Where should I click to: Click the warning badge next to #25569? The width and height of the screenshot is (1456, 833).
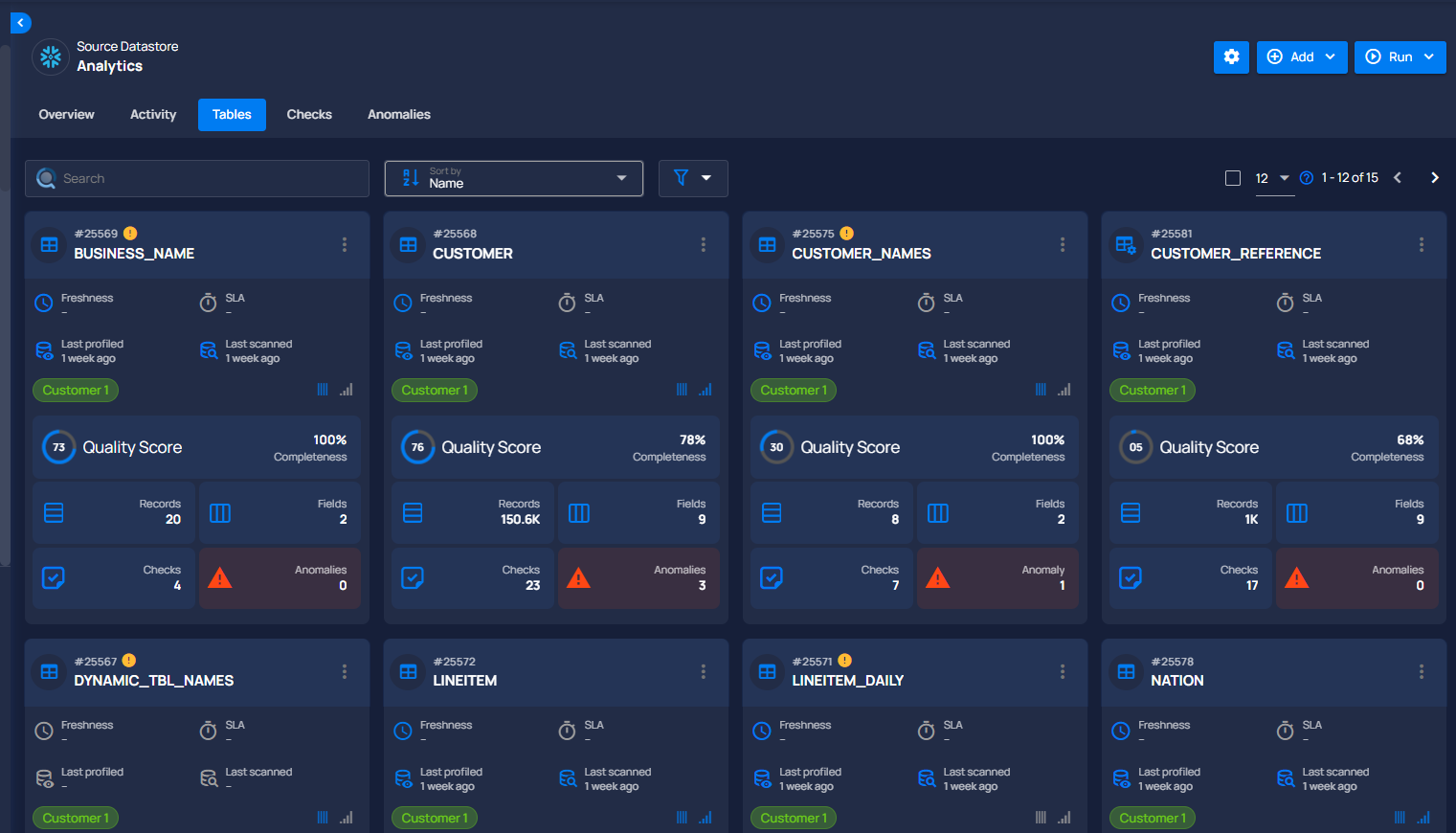coord(130,233)
